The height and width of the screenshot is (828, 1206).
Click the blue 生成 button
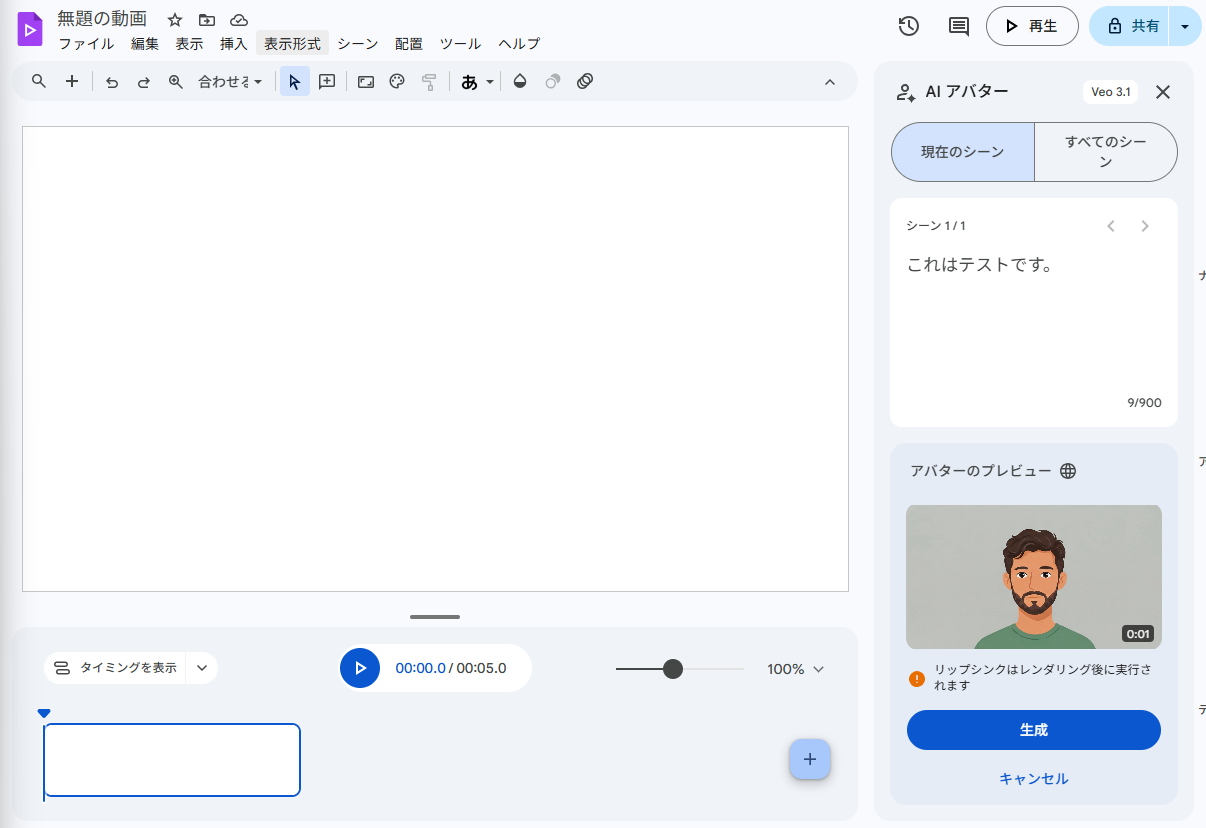1034,730
